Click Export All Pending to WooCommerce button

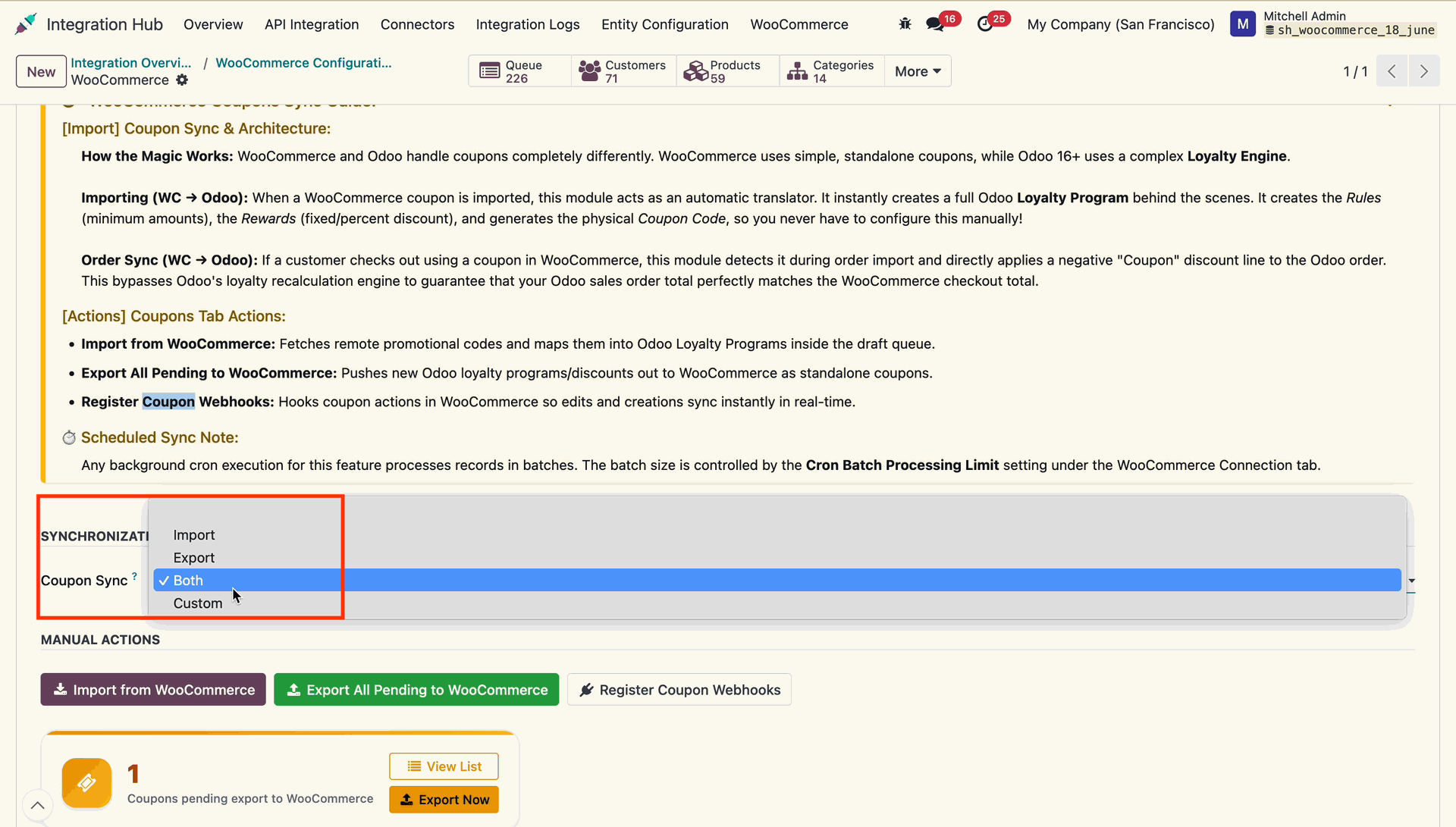[x=416, y=690]
